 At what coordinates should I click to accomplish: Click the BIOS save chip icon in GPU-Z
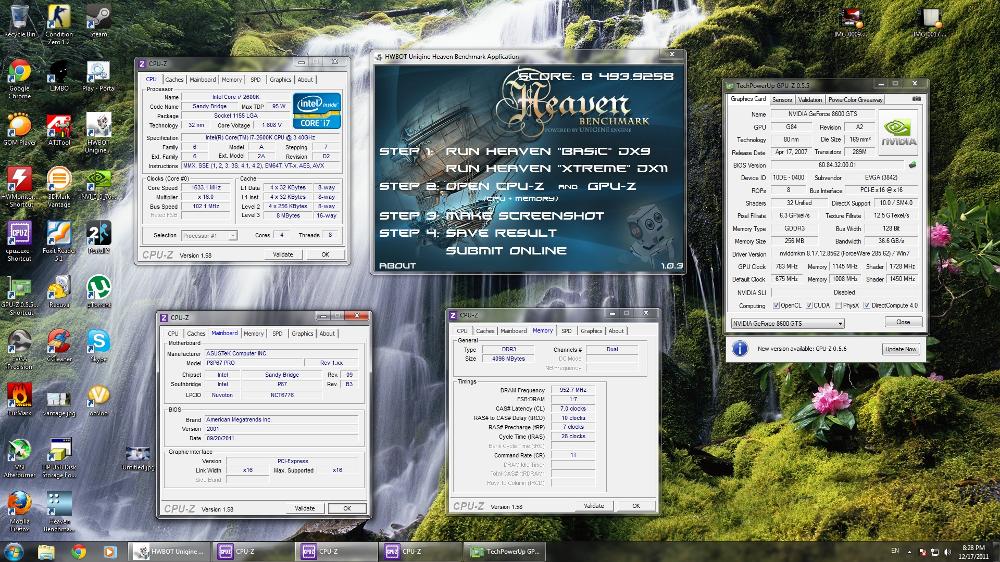pyautogui.click(x=913, y=165)
